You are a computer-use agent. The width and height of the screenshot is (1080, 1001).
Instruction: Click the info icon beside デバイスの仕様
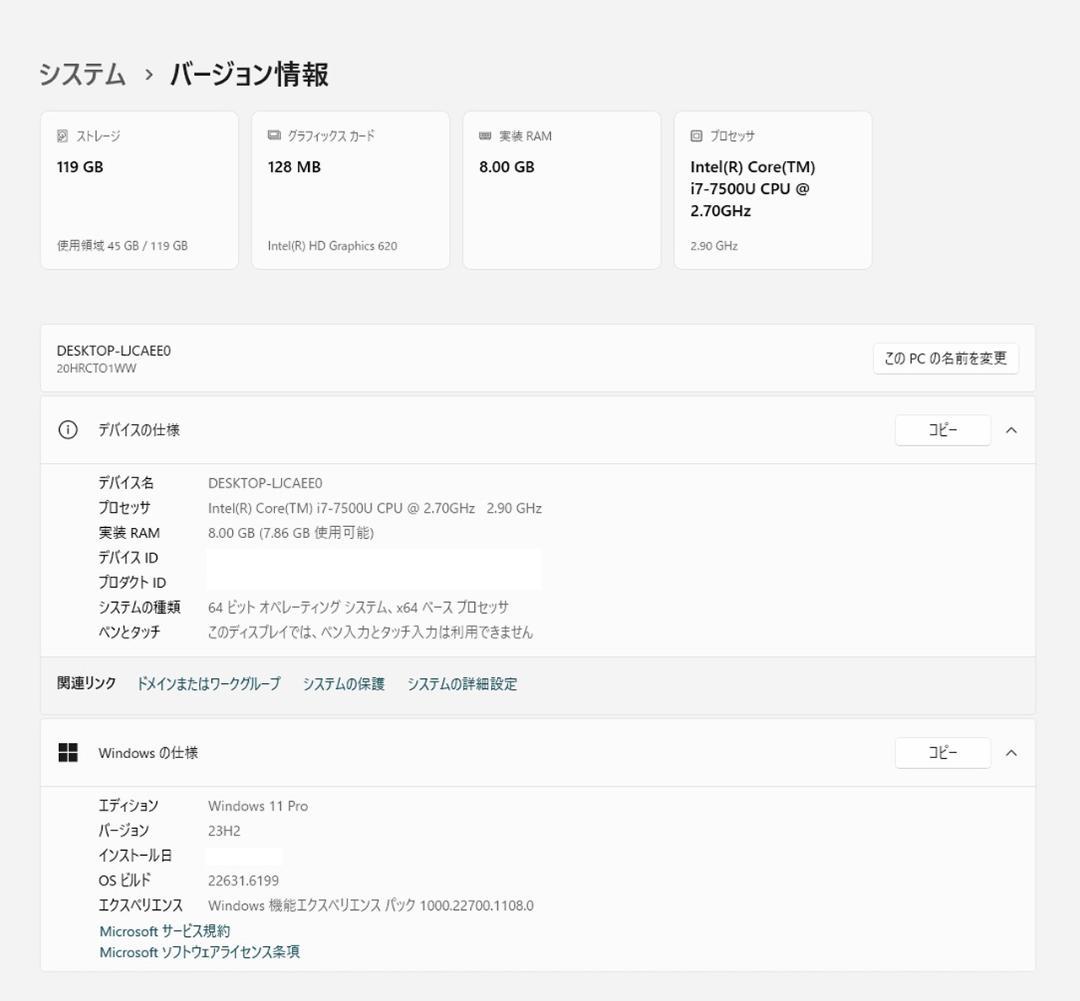tap(68, 430)
